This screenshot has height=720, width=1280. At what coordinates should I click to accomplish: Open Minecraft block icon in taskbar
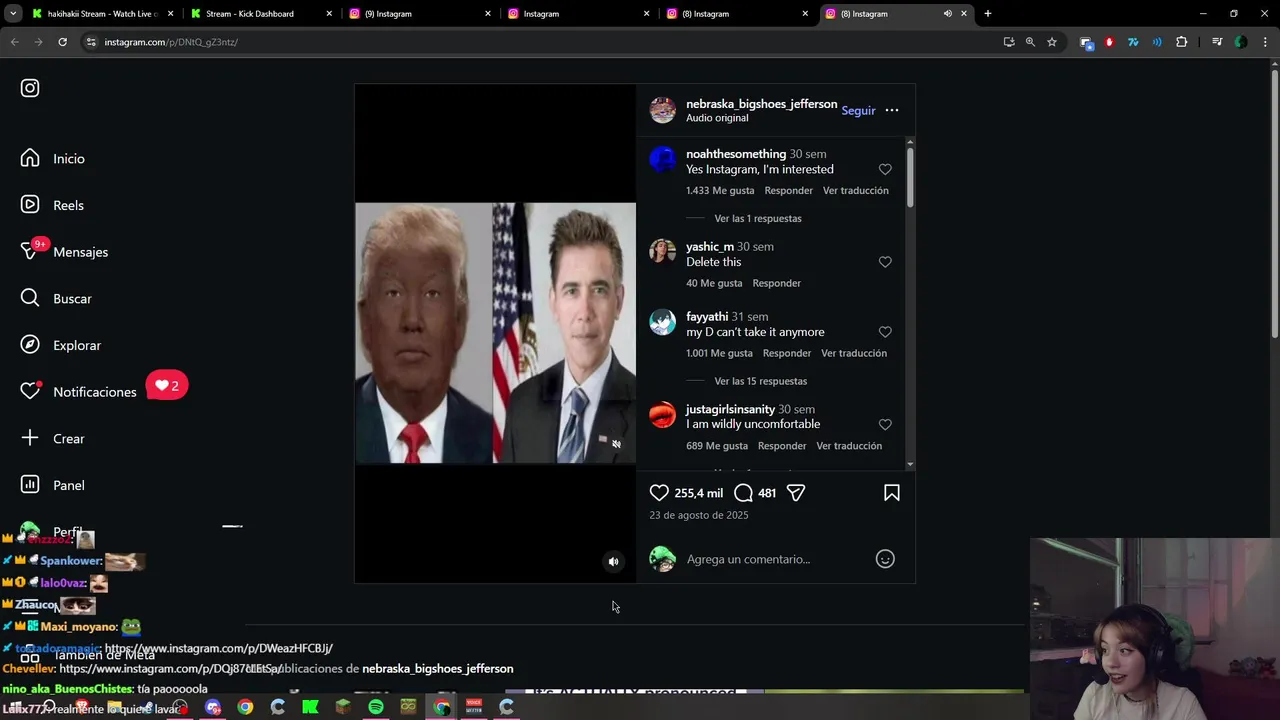tap(343, 707)
